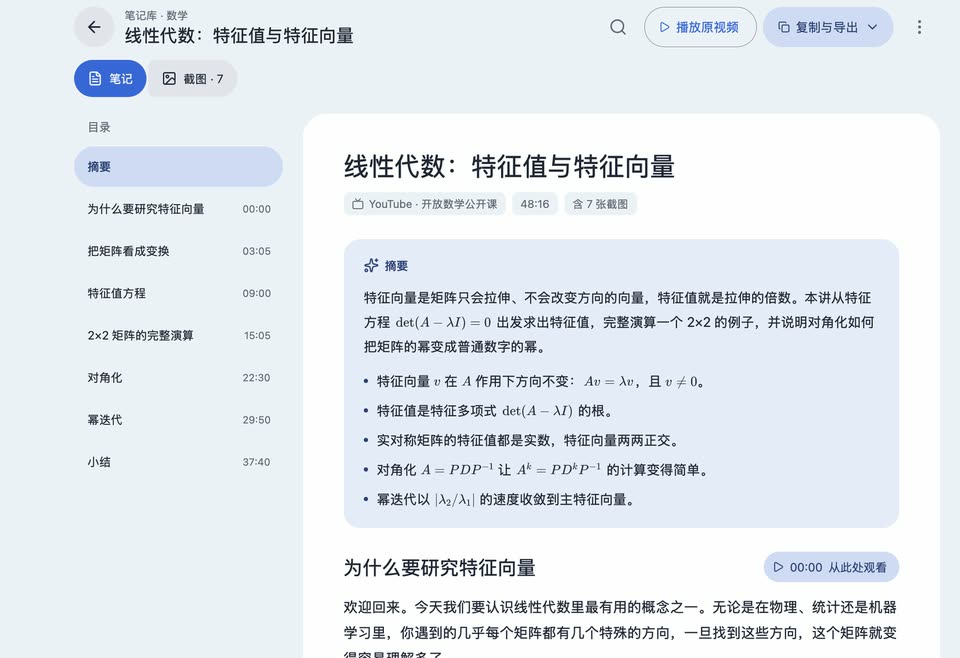960x658 pixels.
Task: Click timestamp 37:40 in the contents list
Action: click(x=257, y=462)
